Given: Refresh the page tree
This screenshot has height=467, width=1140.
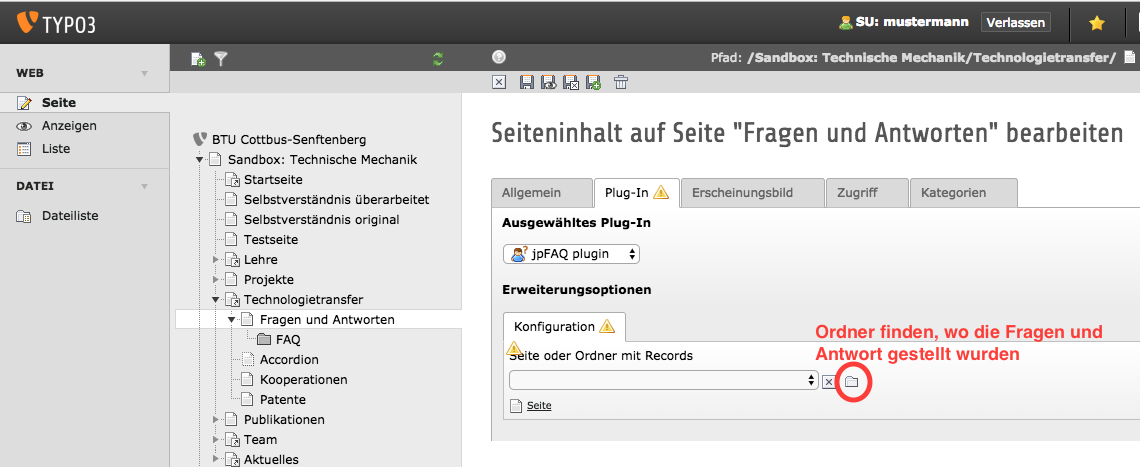Looking at the screenshot, I should point(437,60).
